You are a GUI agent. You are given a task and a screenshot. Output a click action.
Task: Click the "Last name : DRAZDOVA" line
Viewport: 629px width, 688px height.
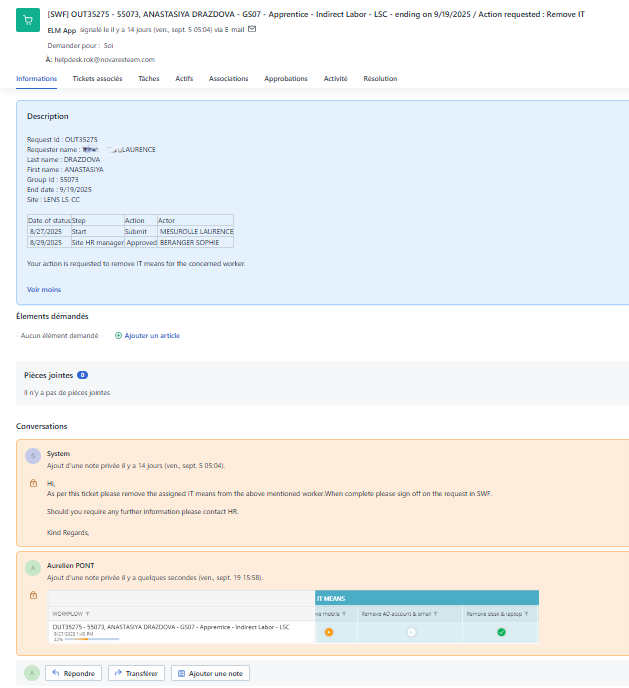pos(64,160)
